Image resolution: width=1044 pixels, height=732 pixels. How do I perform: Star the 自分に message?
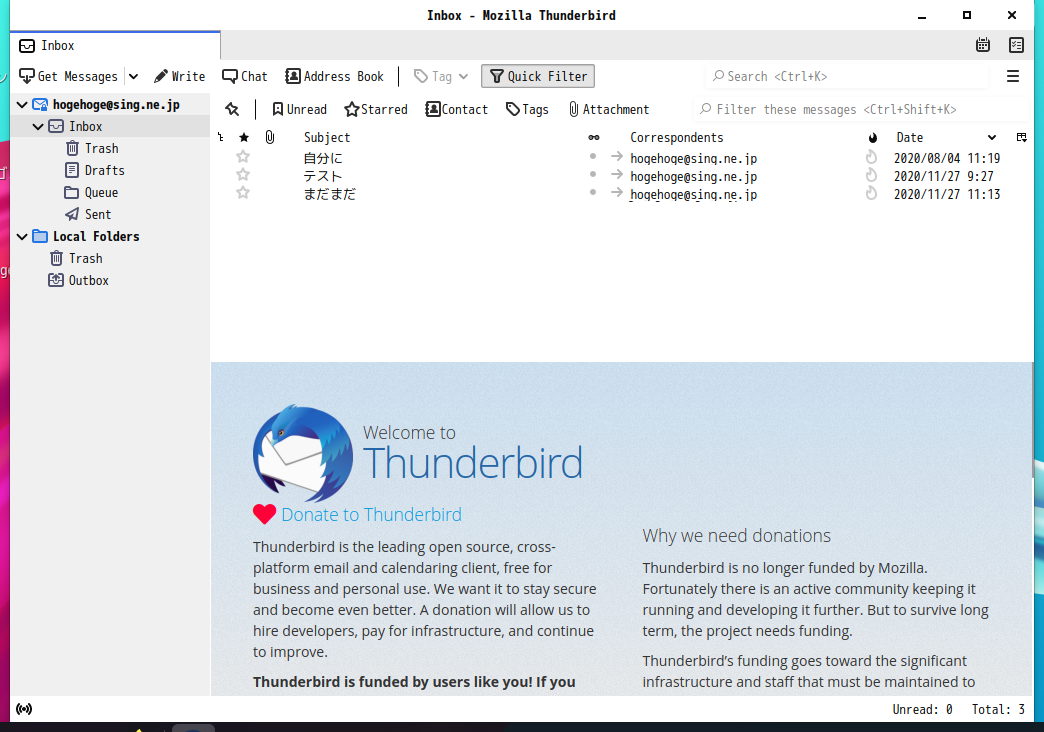tap(243, 157)
